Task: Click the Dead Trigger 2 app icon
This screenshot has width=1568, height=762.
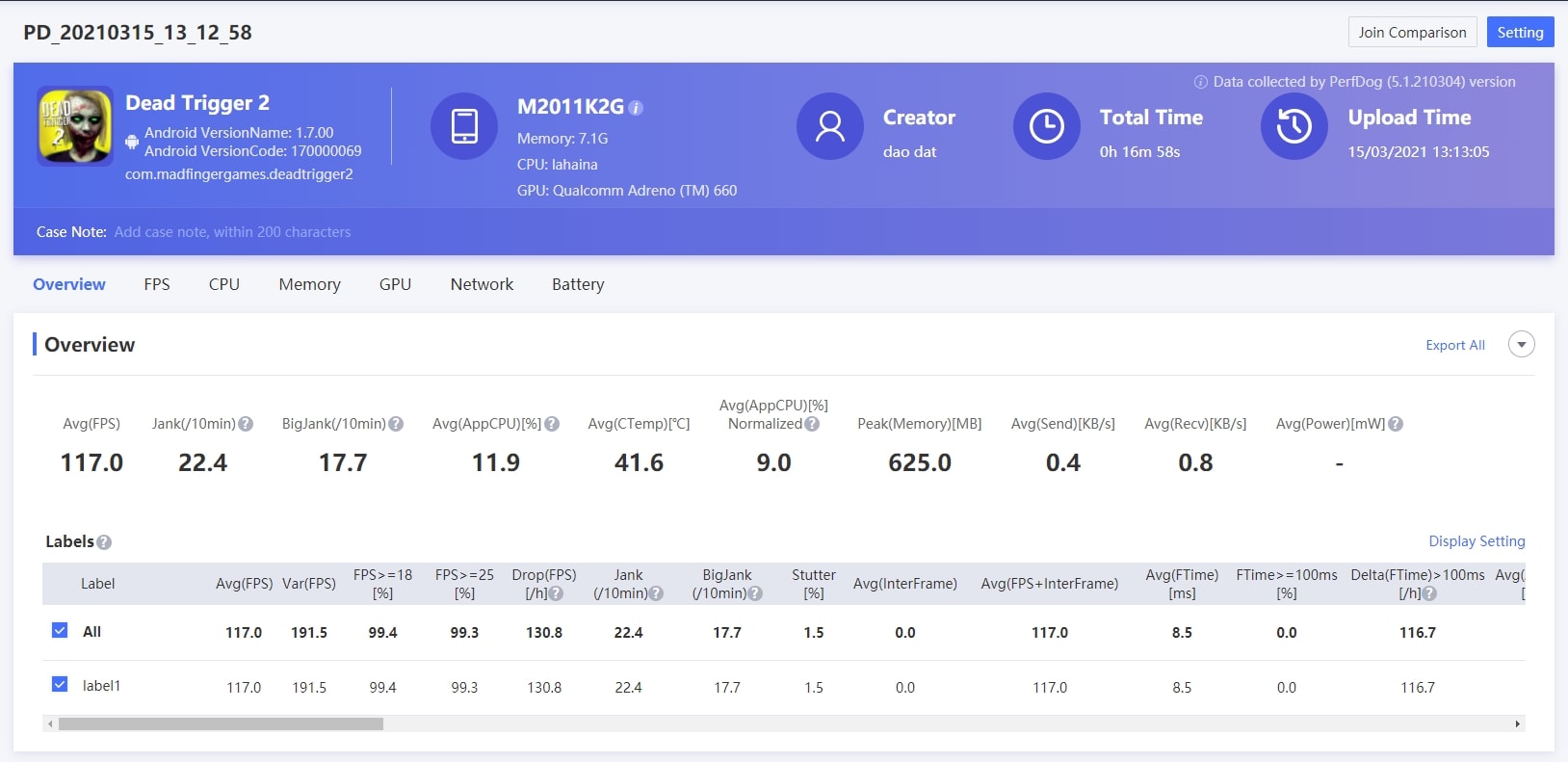Action: pos(75,126)
